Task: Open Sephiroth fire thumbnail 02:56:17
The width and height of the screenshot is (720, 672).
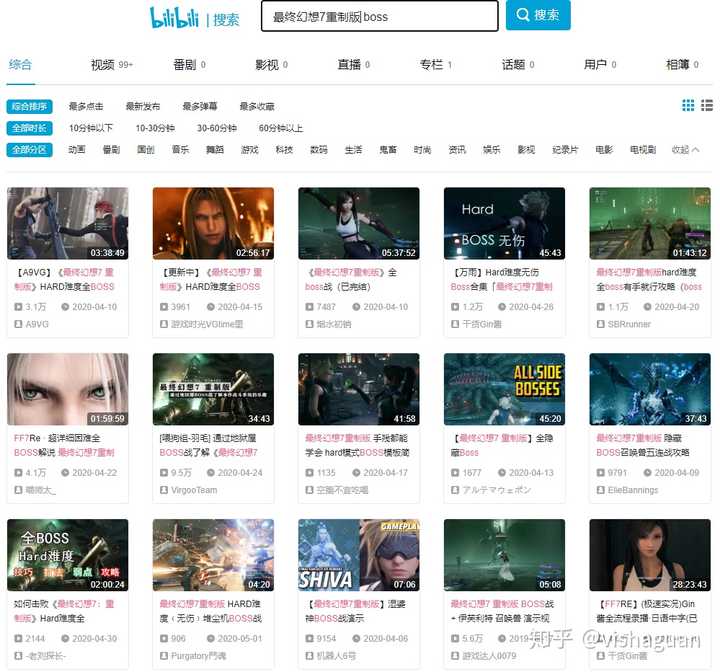Action: 213,223
